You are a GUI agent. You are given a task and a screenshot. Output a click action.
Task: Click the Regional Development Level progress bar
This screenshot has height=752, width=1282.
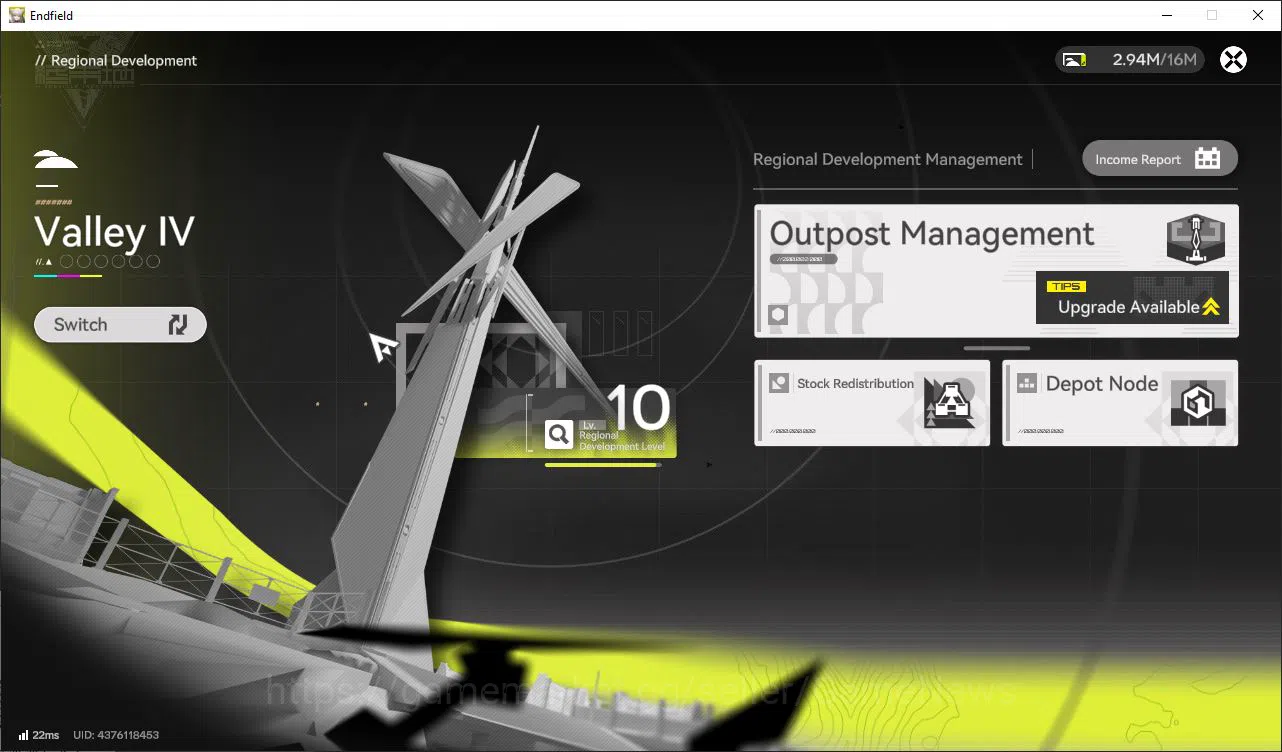(x=603, y=465)
